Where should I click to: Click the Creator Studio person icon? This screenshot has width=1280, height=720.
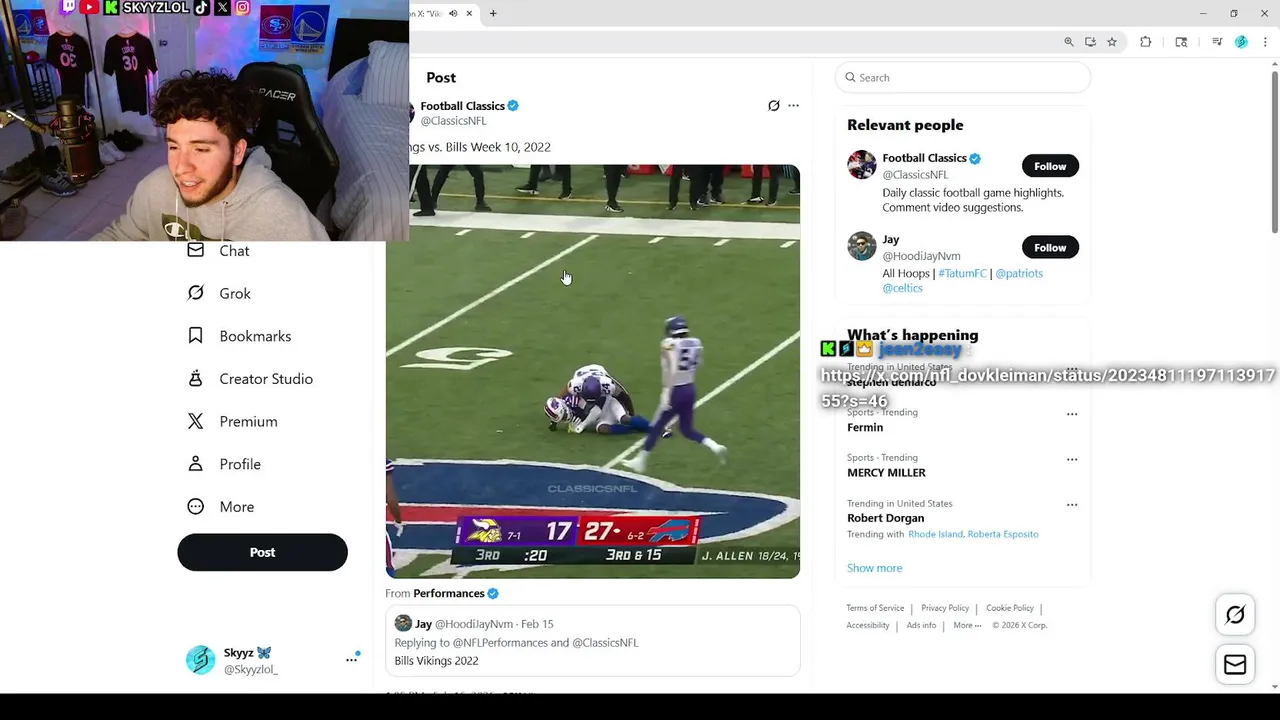pyautogui.click(x=196, y=379)
